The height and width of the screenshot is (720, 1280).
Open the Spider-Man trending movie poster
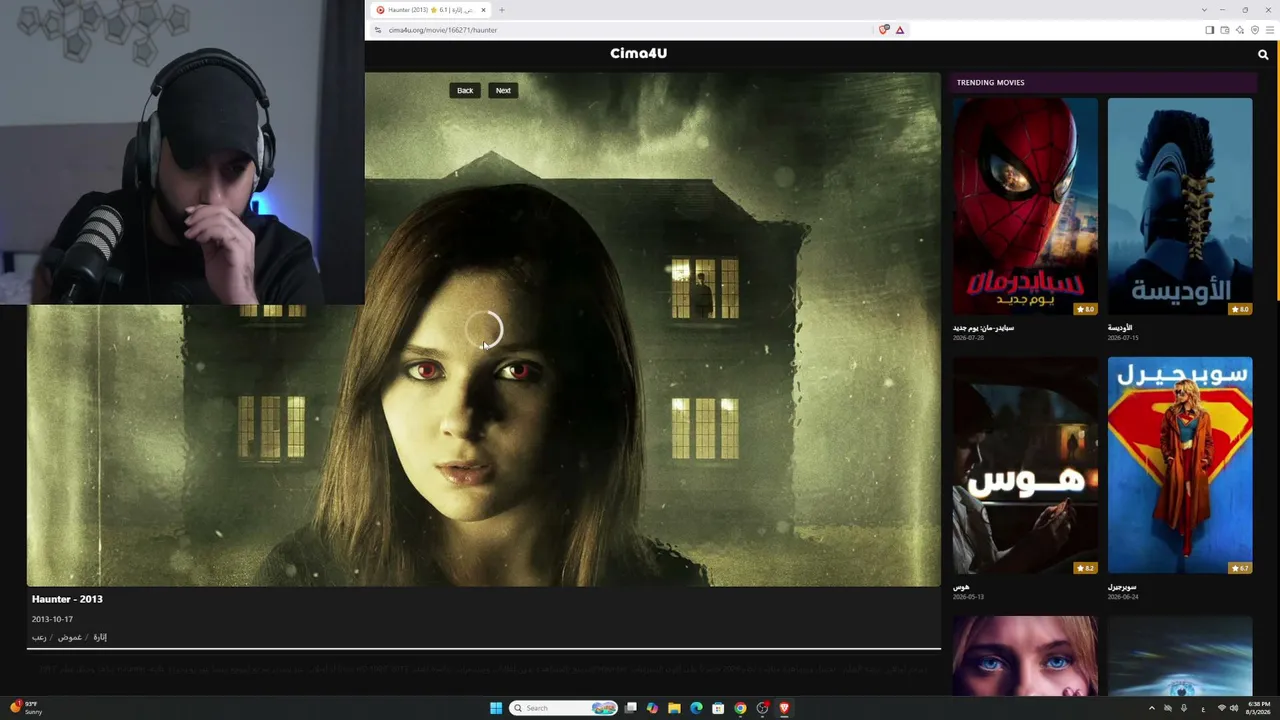[x=1025, y=206]
